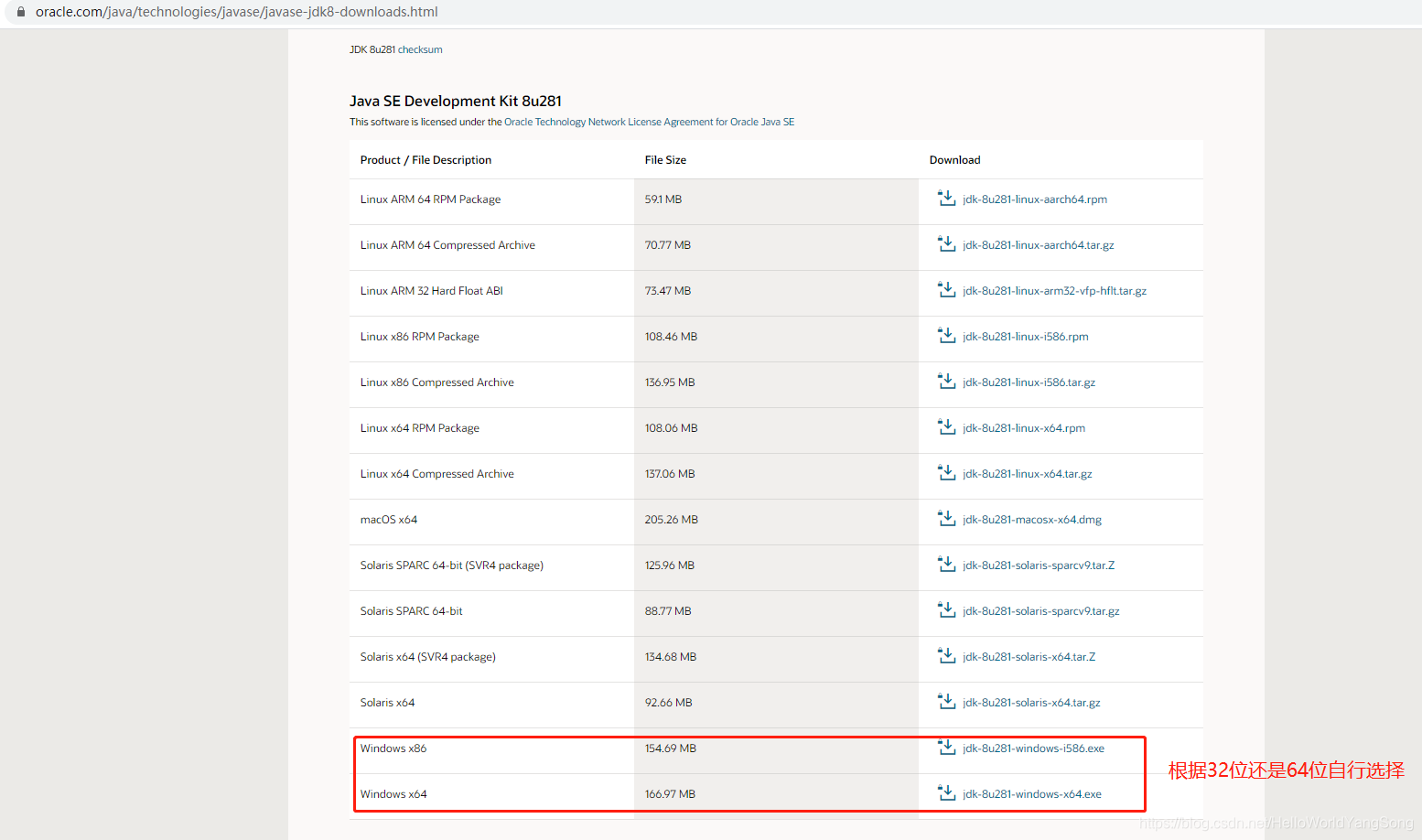The height and width of the screenshot is (840, 1422).
Task: Select Linux x86 Compressed Archive text
Action: tap(437, 382)
